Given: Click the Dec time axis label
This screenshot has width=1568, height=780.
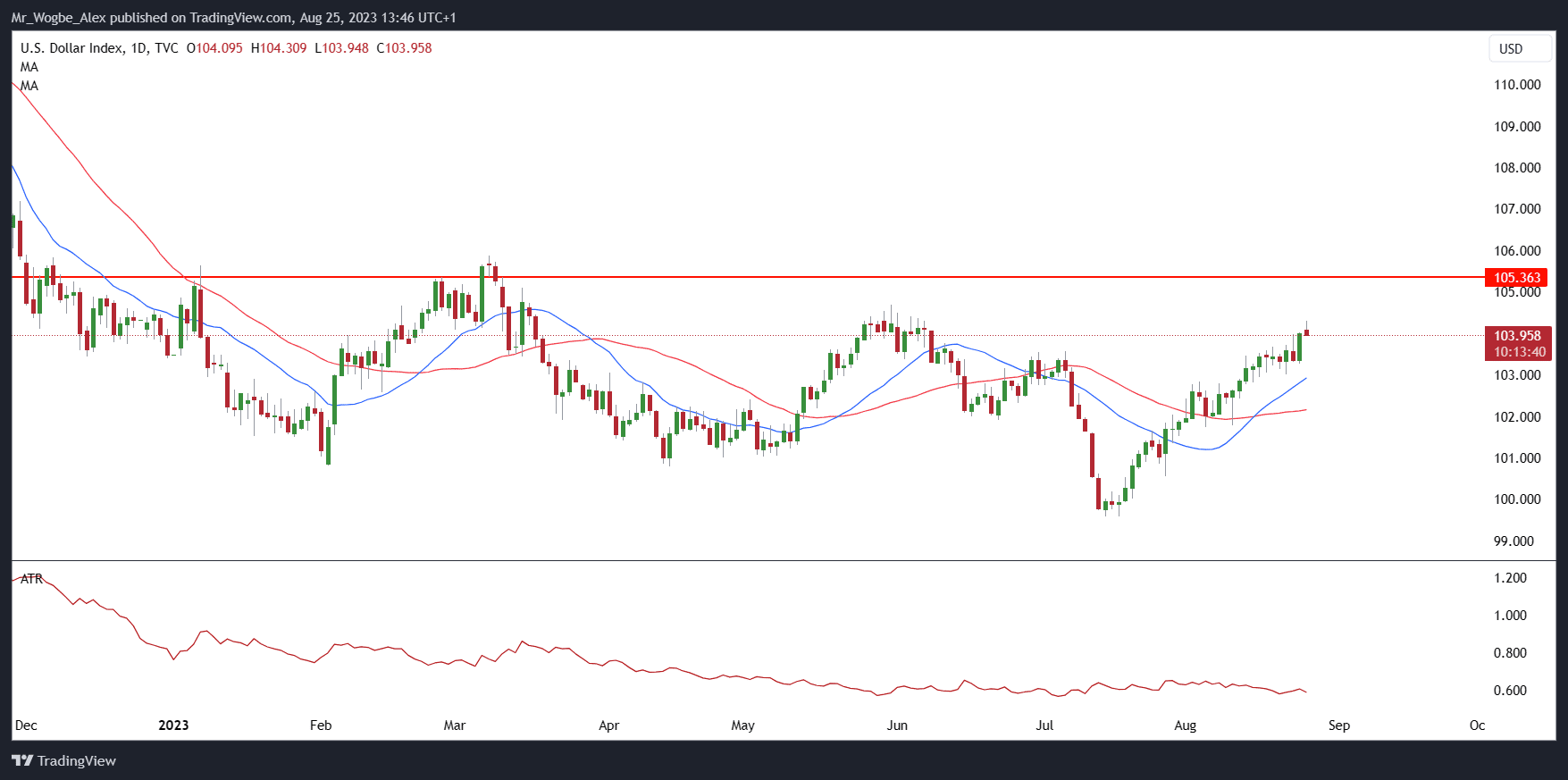Looking at the screenshot, I should [x=26, y=725].
